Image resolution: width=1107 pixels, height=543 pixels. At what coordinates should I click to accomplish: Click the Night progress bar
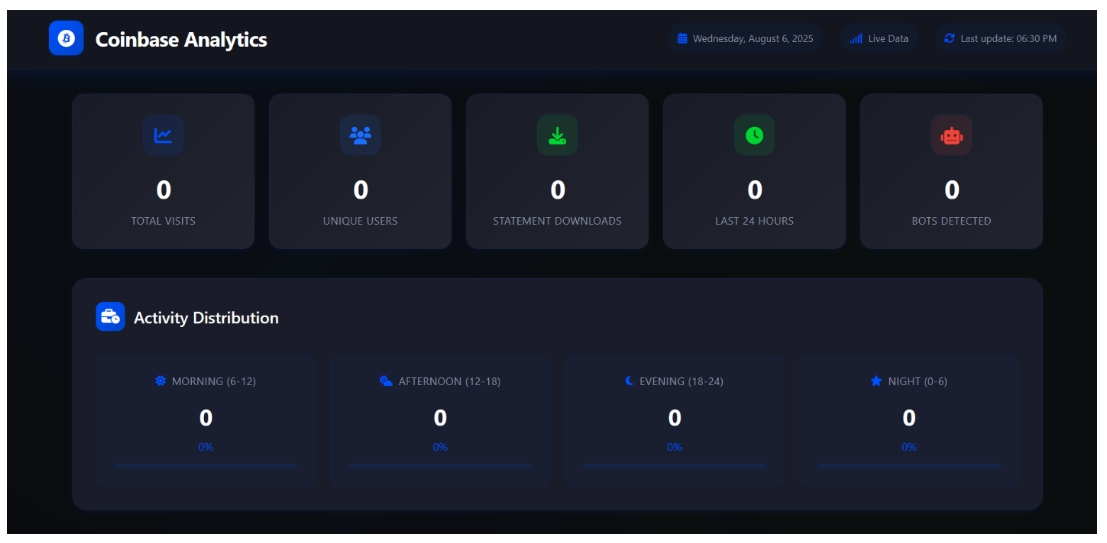pyautogui.click(x=909, y=466)
